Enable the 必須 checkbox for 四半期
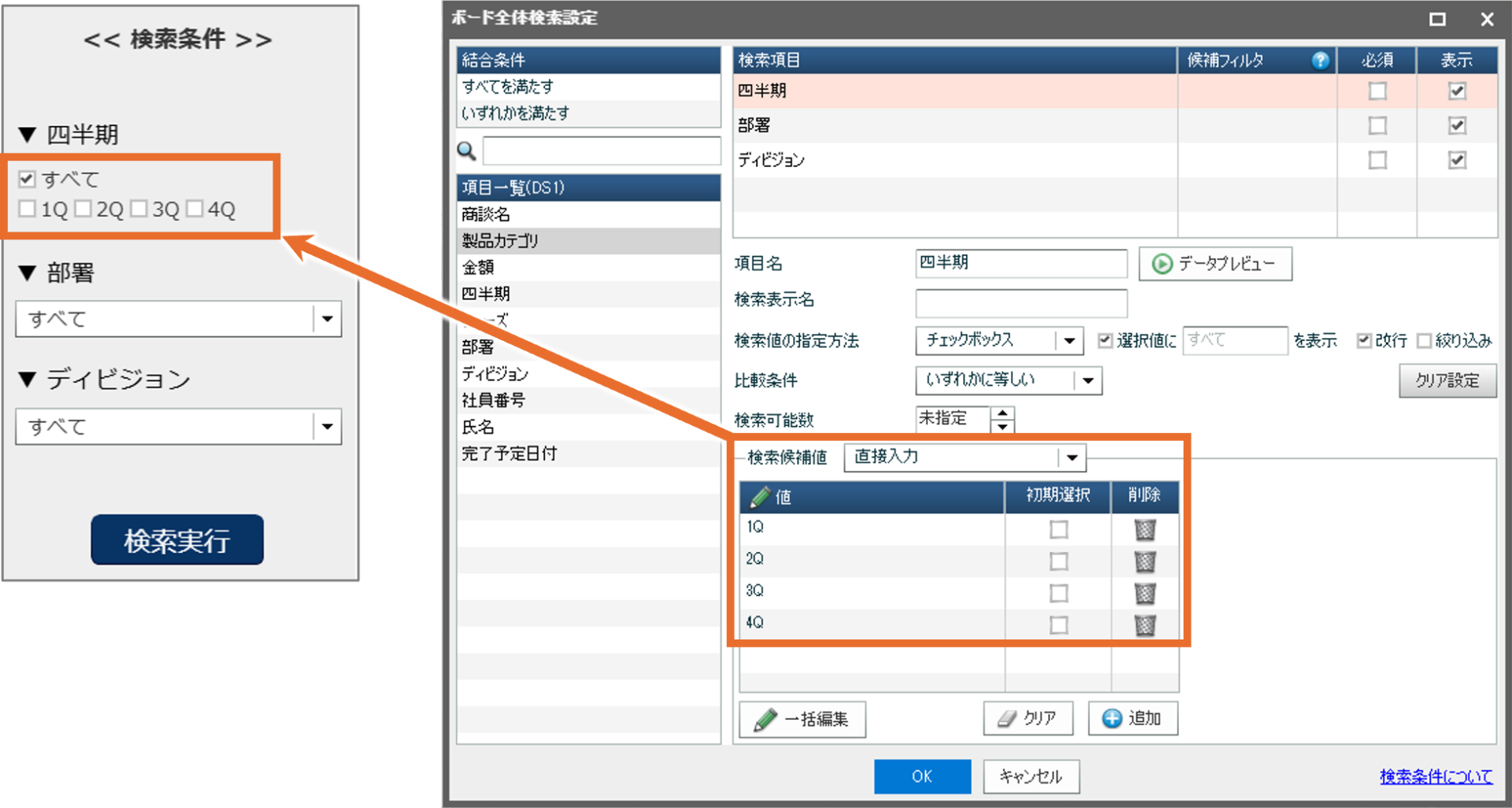The height and width of the screenshot is (808, 1512). click(x=1377, y=91)
